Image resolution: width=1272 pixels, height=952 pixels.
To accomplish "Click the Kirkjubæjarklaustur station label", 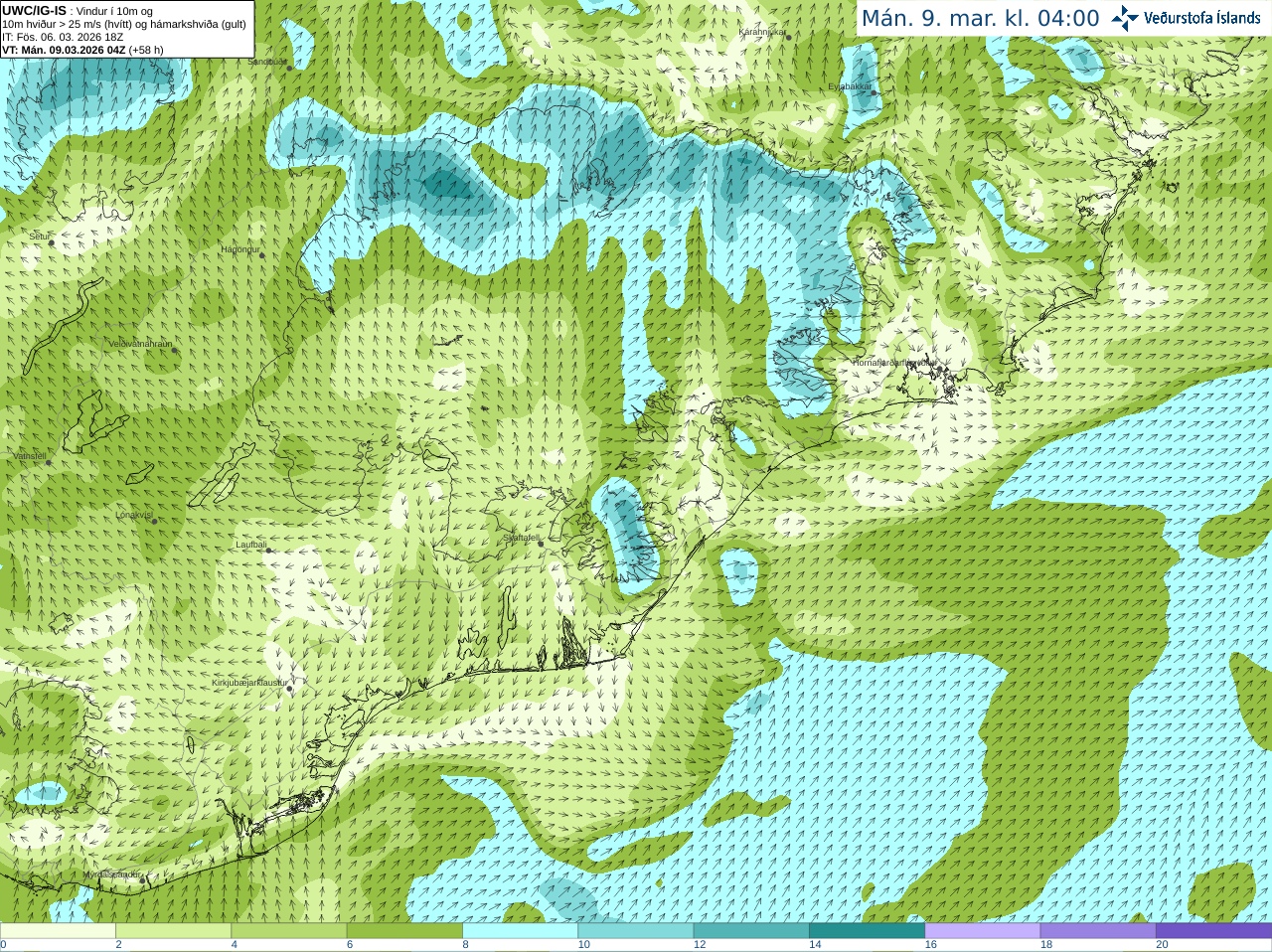I will pyautogui.click(x=250, y=683).
